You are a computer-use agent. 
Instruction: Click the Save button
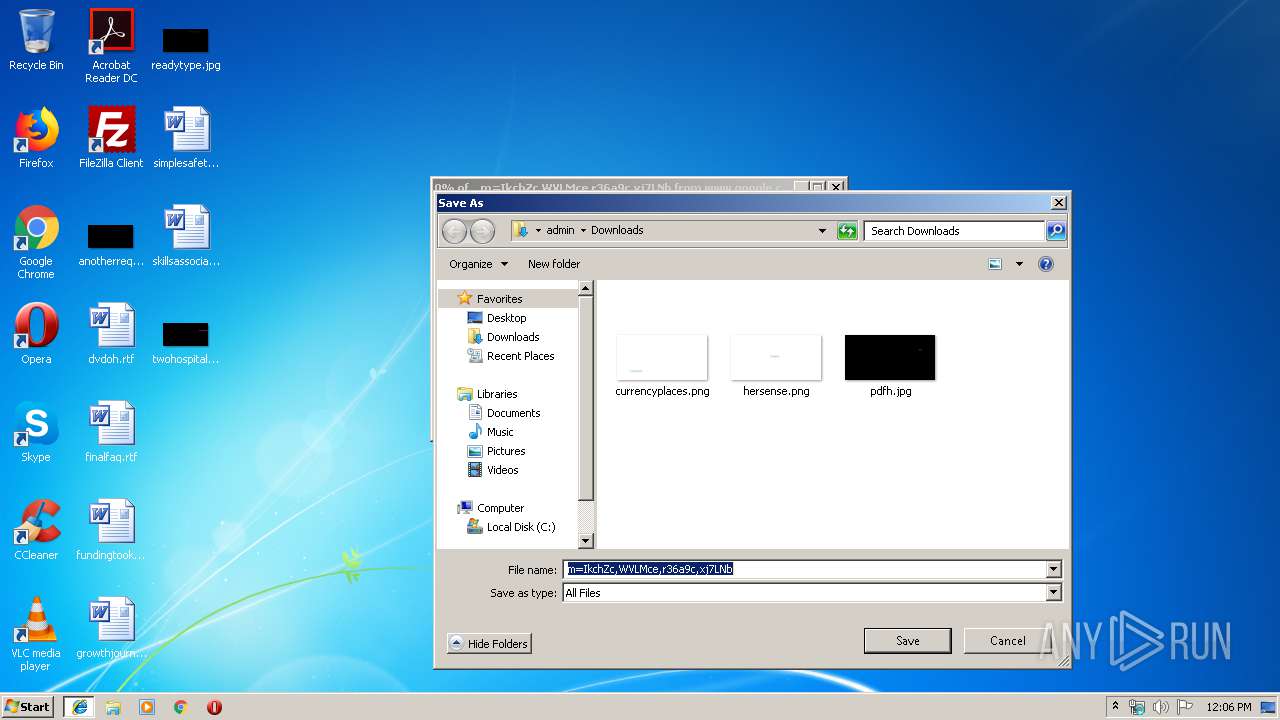(x=908, y=641)
